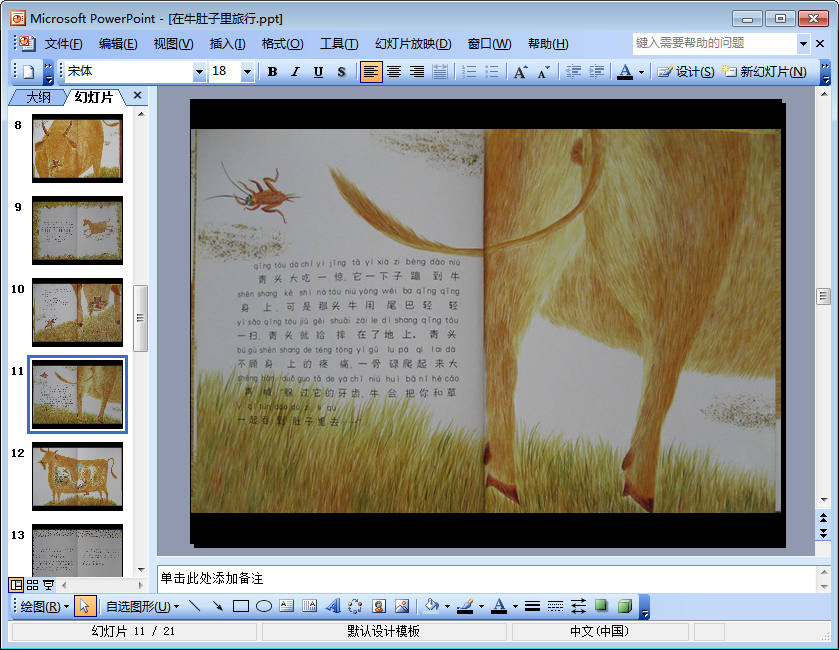Toggle Underline formatting
839x650 pixels.
(x=318, y=72)
